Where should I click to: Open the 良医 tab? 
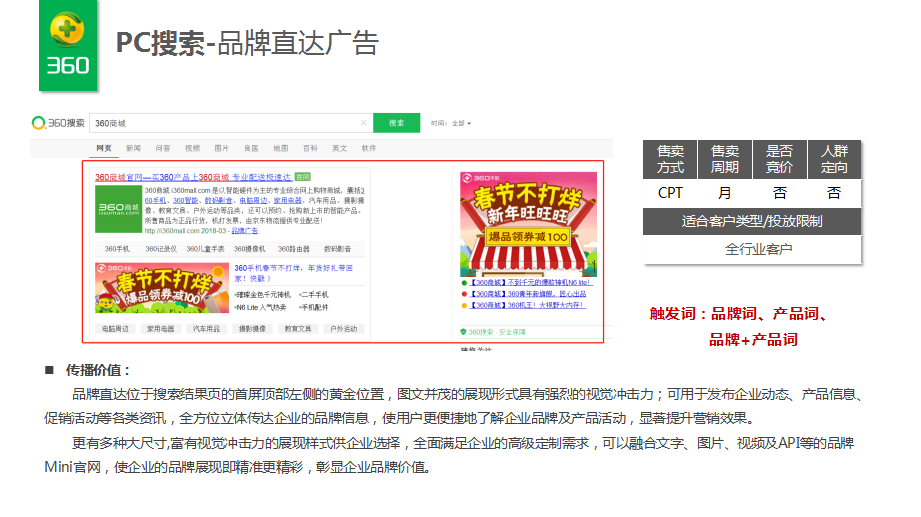251,148
